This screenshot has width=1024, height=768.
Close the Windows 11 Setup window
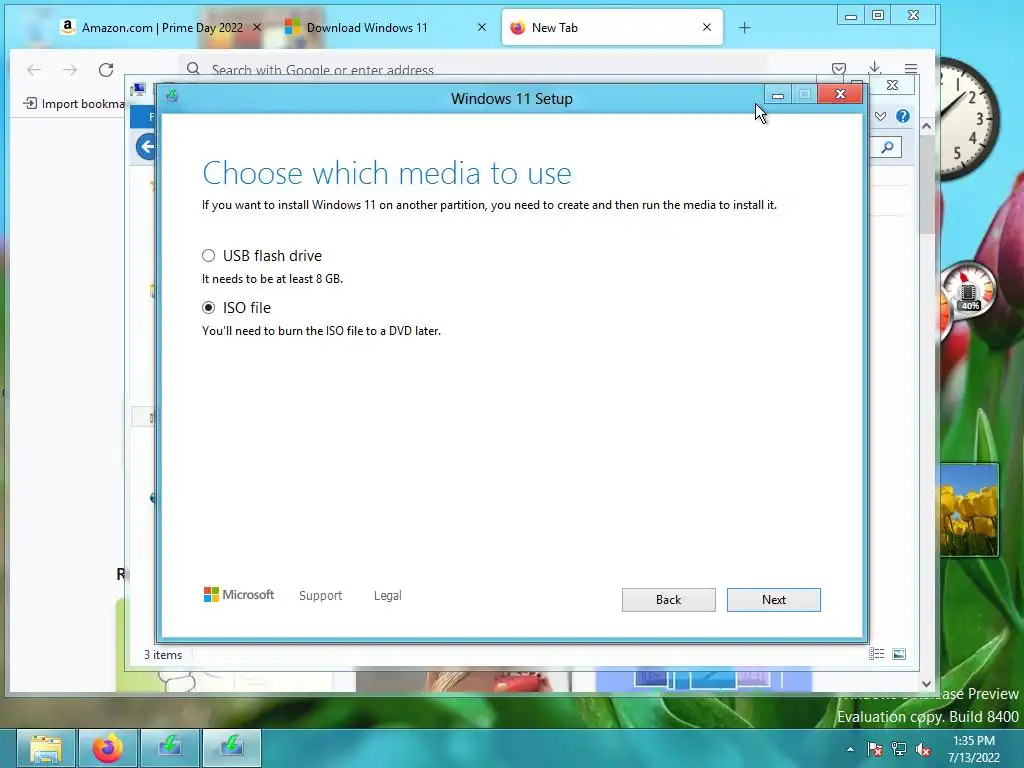(x=840, y=95)
